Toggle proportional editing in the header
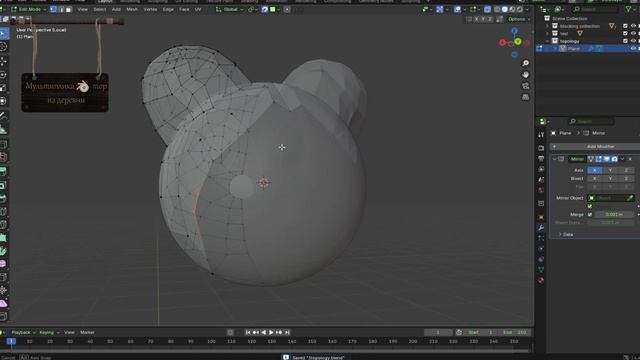 click(287, 9)
